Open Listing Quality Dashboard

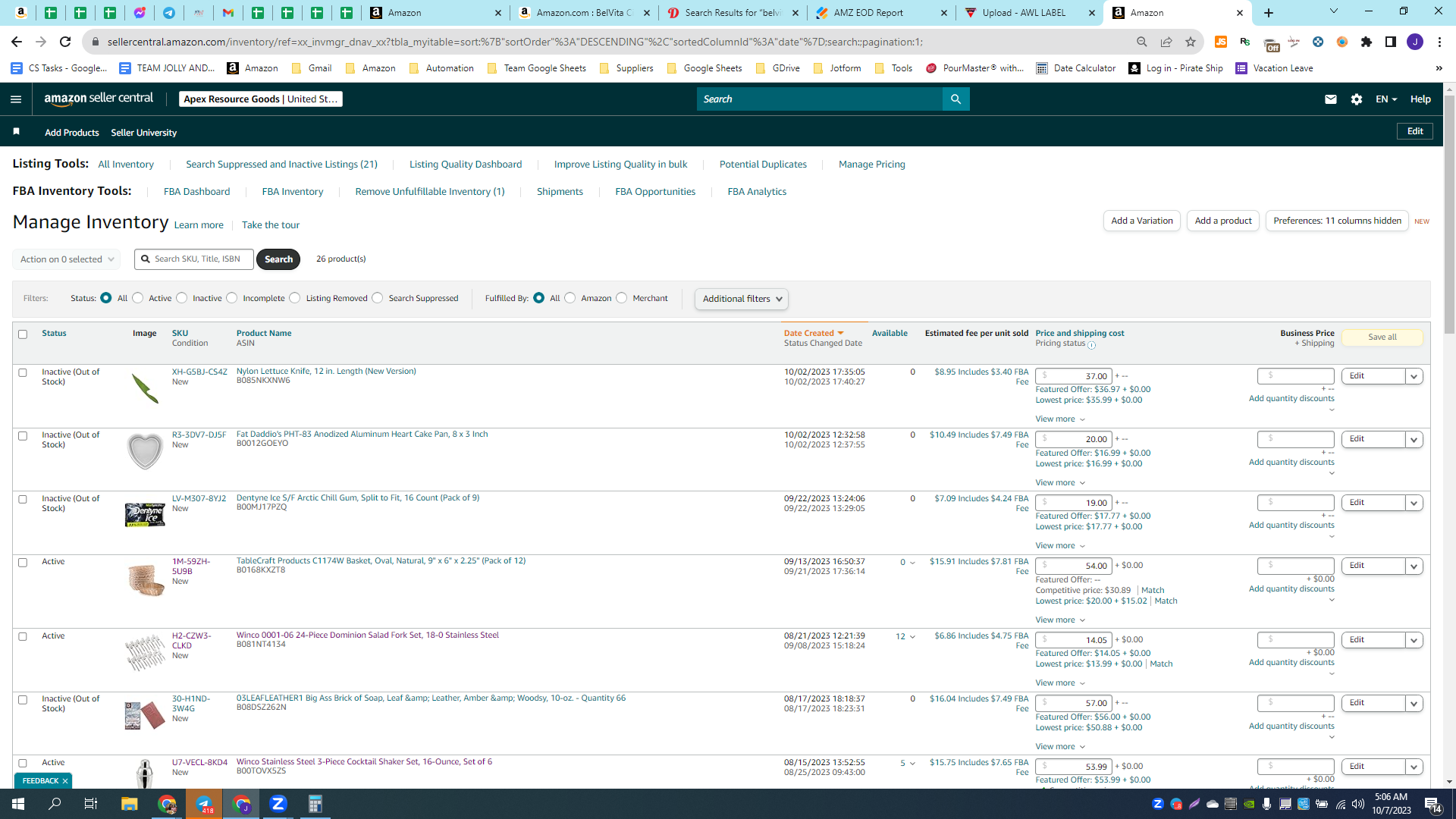pyautogui.click(x=466, y=165)
